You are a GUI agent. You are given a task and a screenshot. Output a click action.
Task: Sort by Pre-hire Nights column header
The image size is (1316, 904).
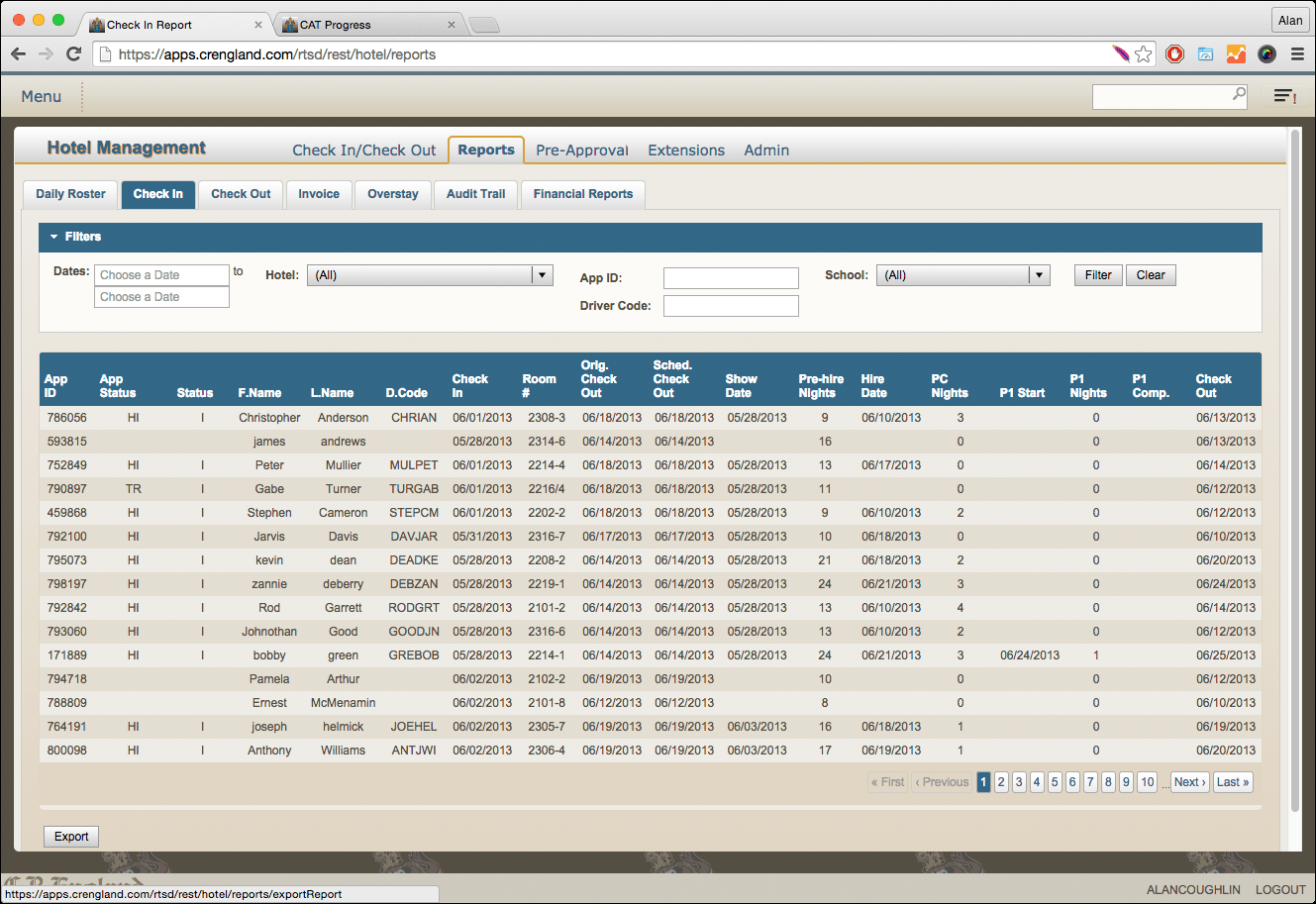click(x=821, y=386)
